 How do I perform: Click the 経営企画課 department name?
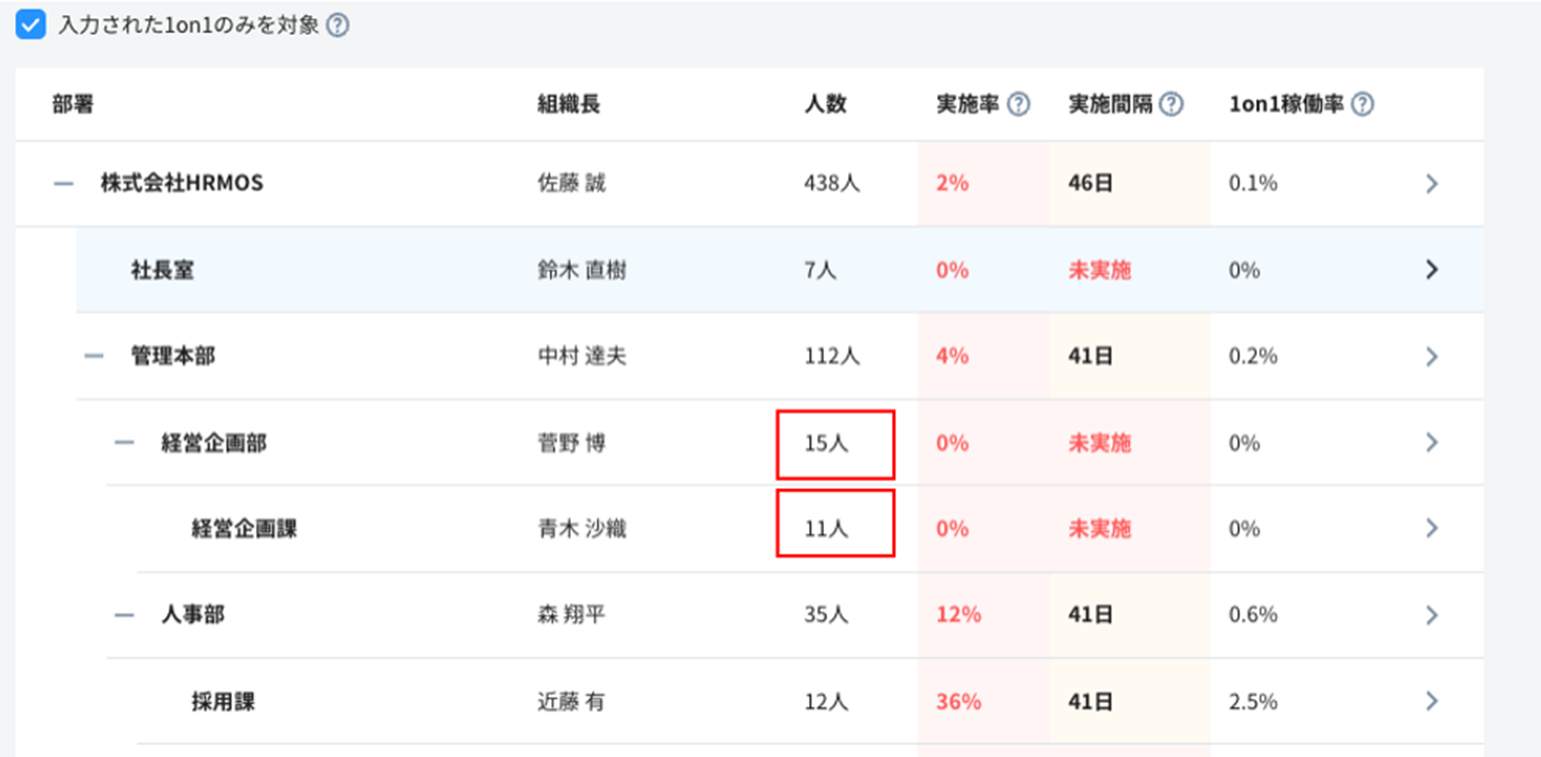[x=244, y=528]
